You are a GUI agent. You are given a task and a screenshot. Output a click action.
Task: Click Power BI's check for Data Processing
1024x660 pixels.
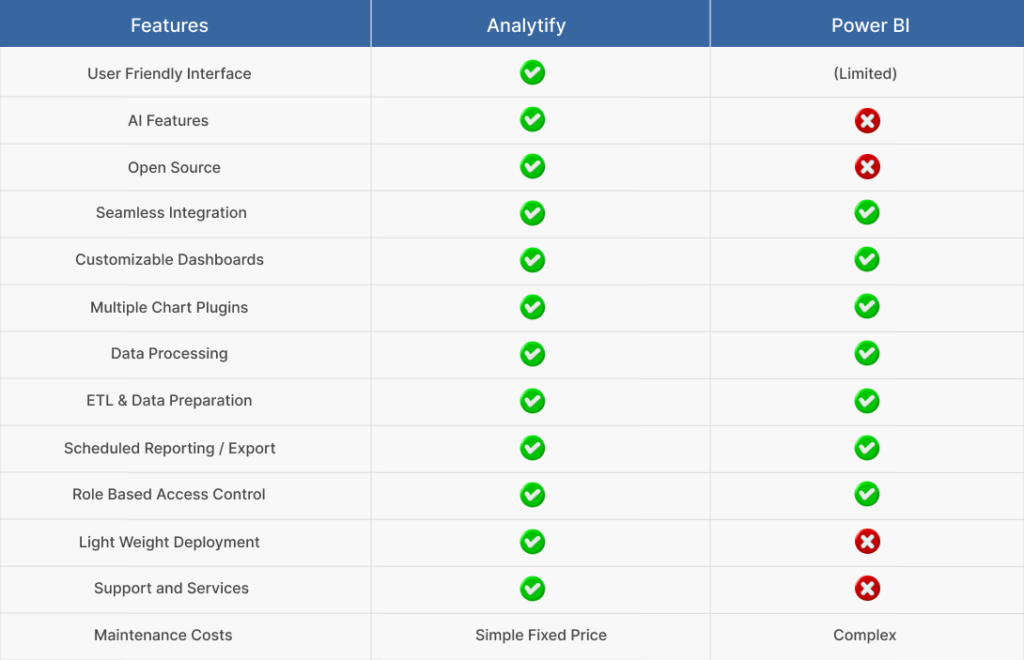(x=867, y=353)
